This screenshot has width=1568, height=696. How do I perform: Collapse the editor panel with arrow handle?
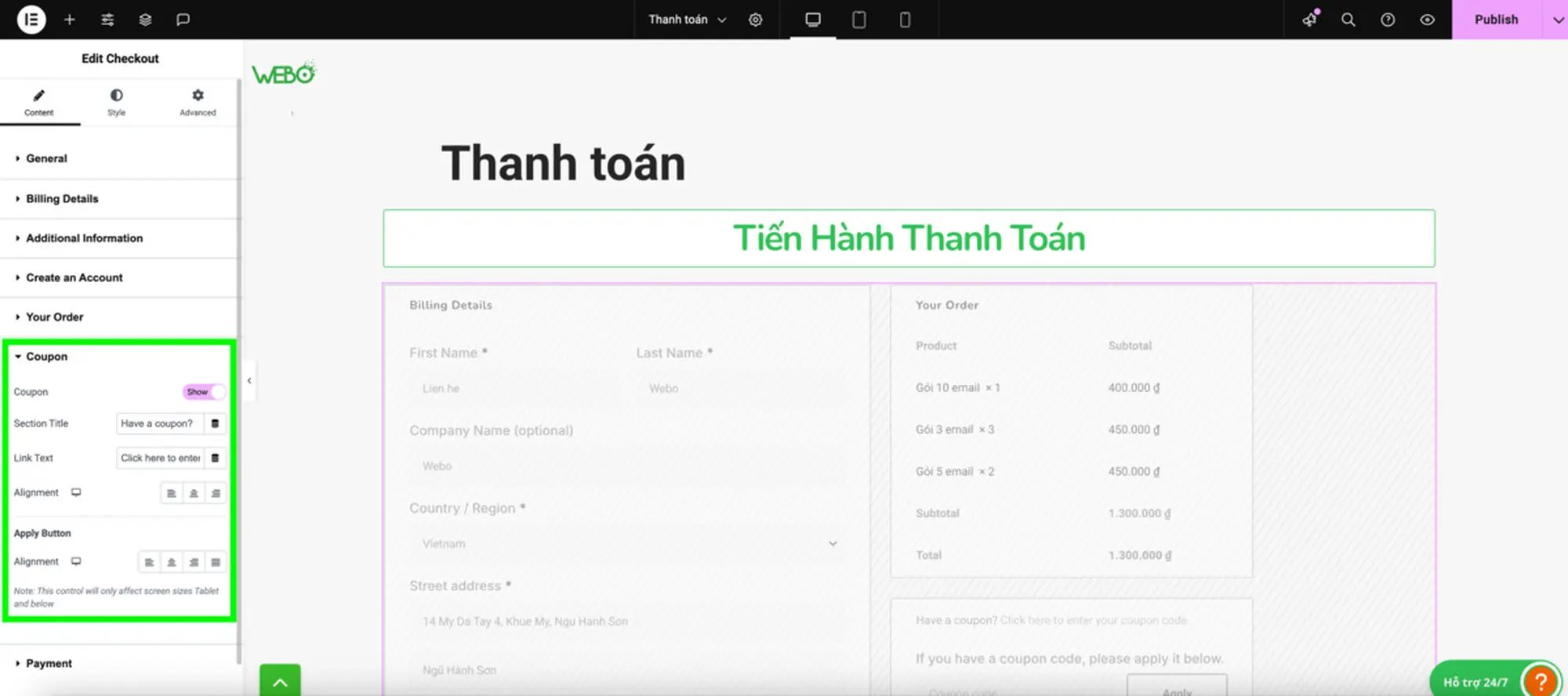tap(249, 381)
